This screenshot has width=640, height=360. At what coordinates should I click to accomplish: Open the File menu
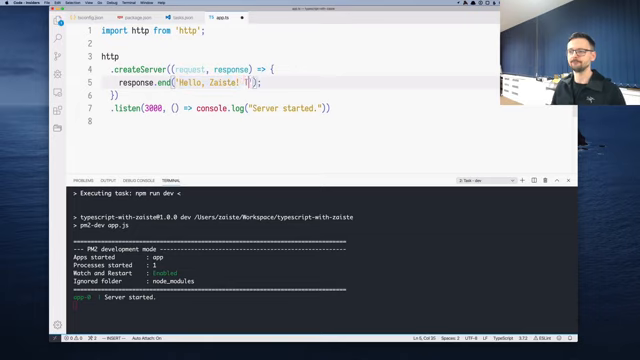click(x=47, y=2)
